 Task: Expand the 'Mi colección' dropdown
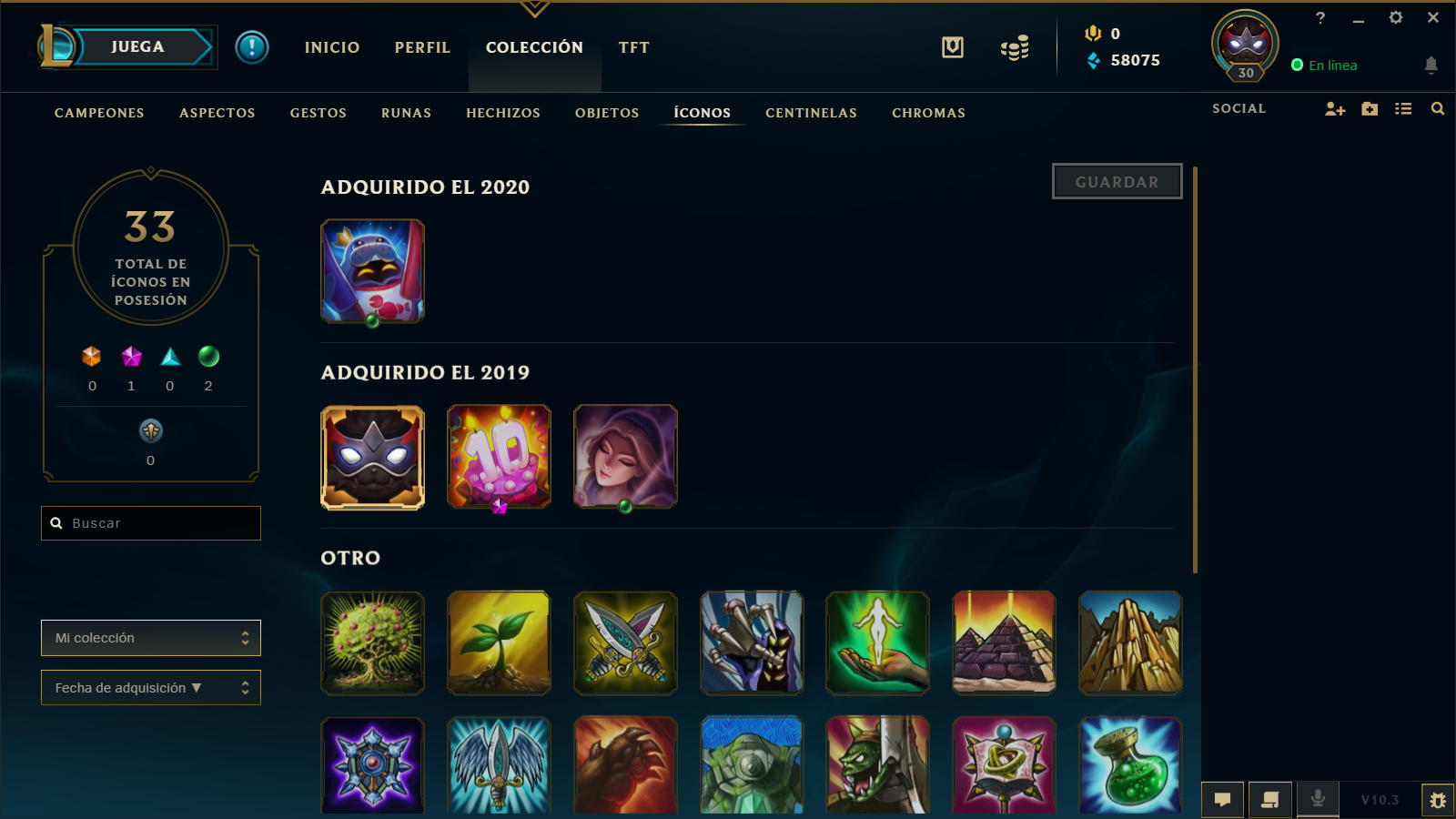(151, 638)
